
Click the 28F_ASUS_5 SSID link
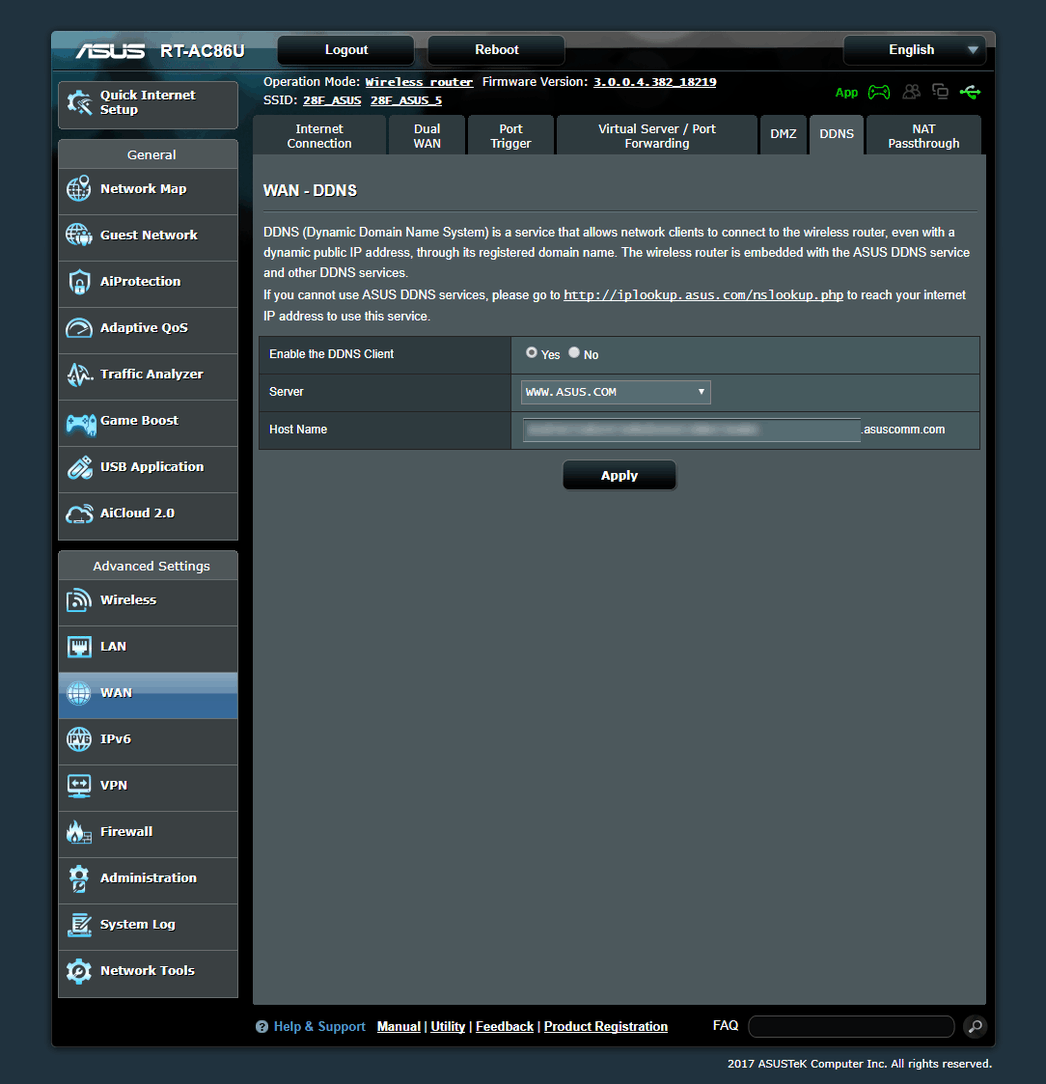[x=406, y=100]
